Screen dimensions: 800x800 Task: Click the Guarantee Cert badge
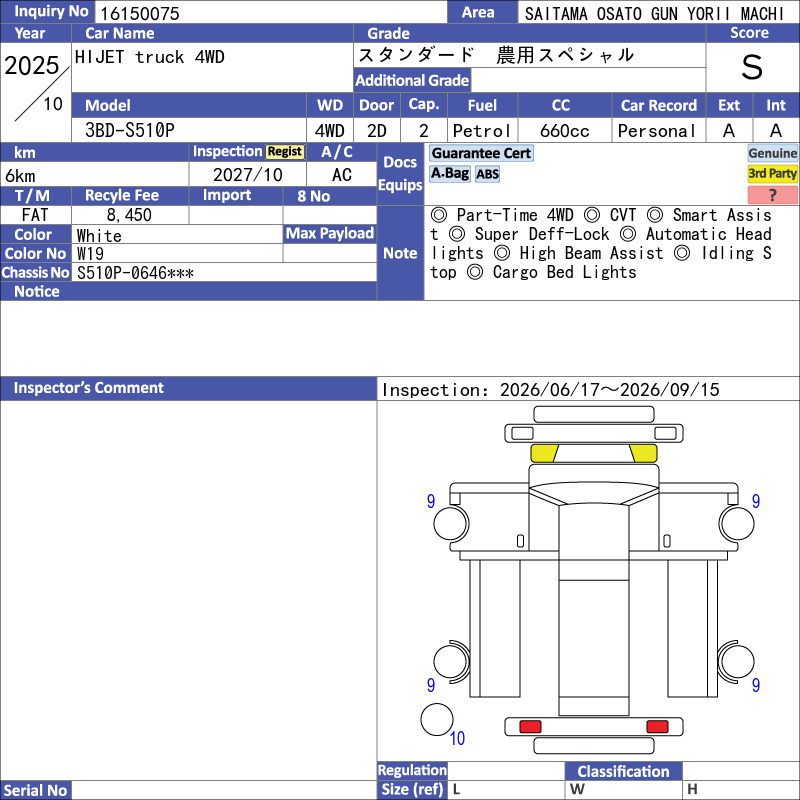[481, 153]
